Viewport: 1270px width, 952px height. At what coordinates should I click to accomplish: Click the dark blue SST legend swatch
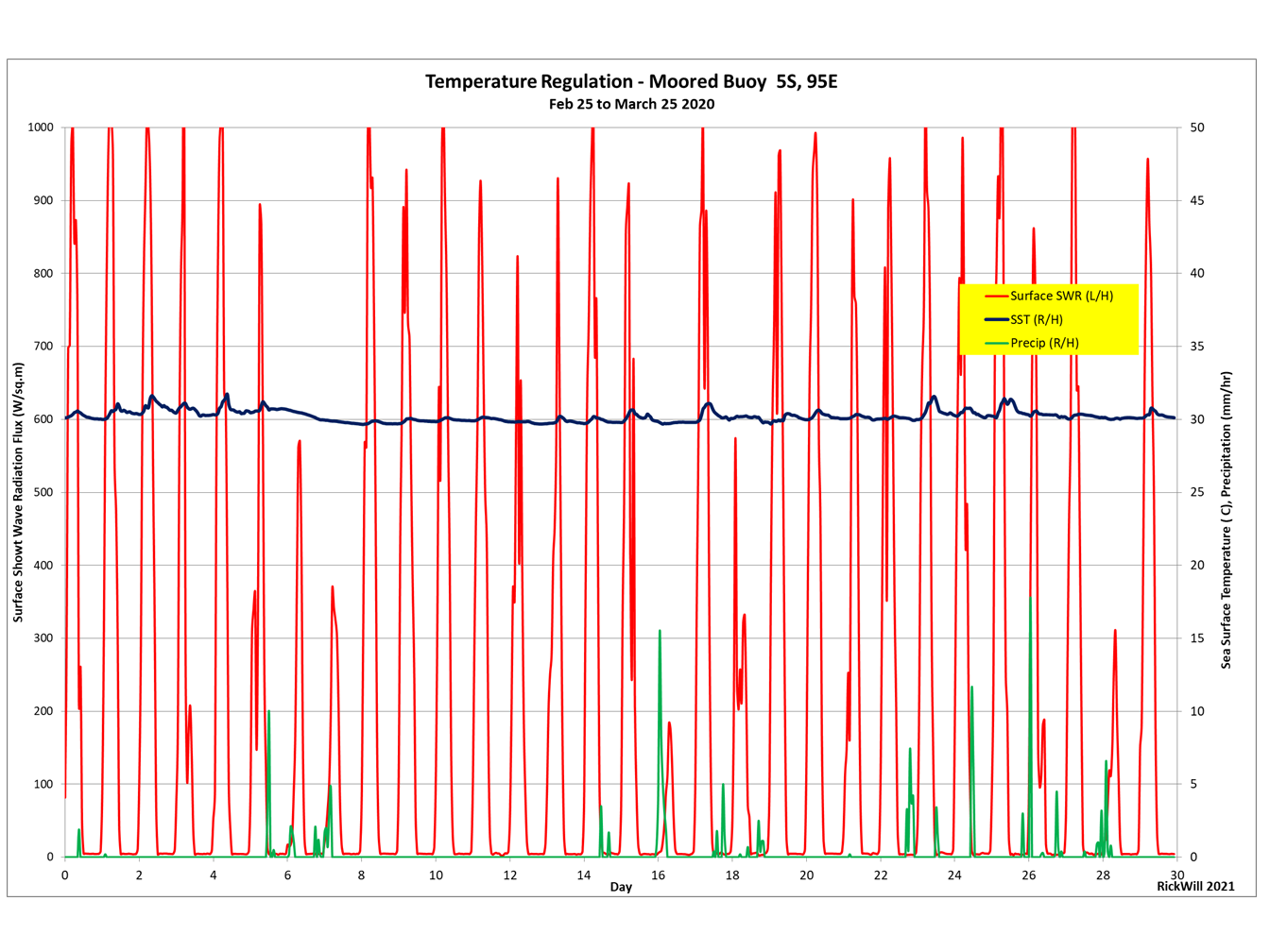pyautogui.click(x=997, y=319)
